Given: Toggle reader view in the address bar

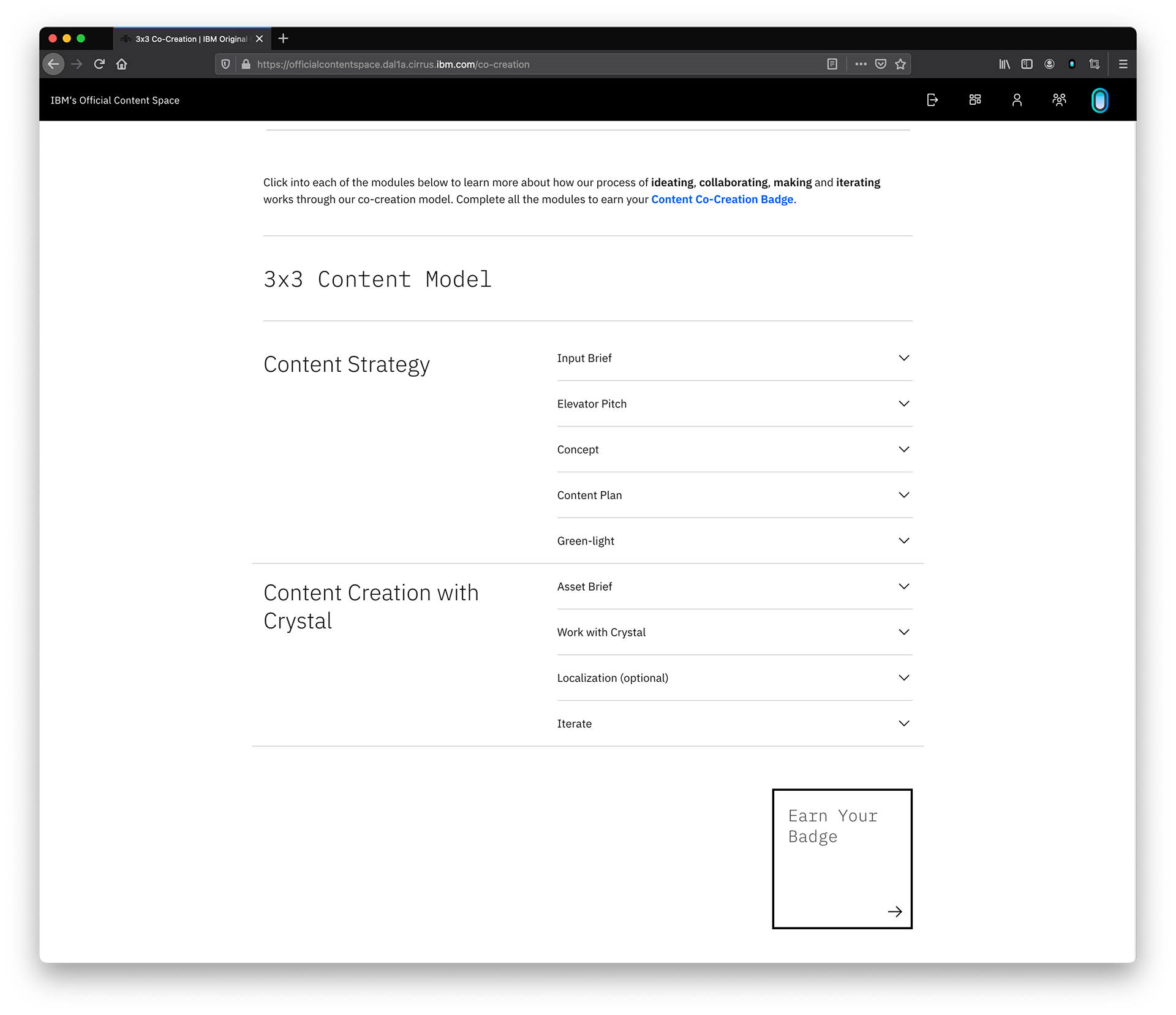Looking at the screenshot, I should [x=832, y=64].
